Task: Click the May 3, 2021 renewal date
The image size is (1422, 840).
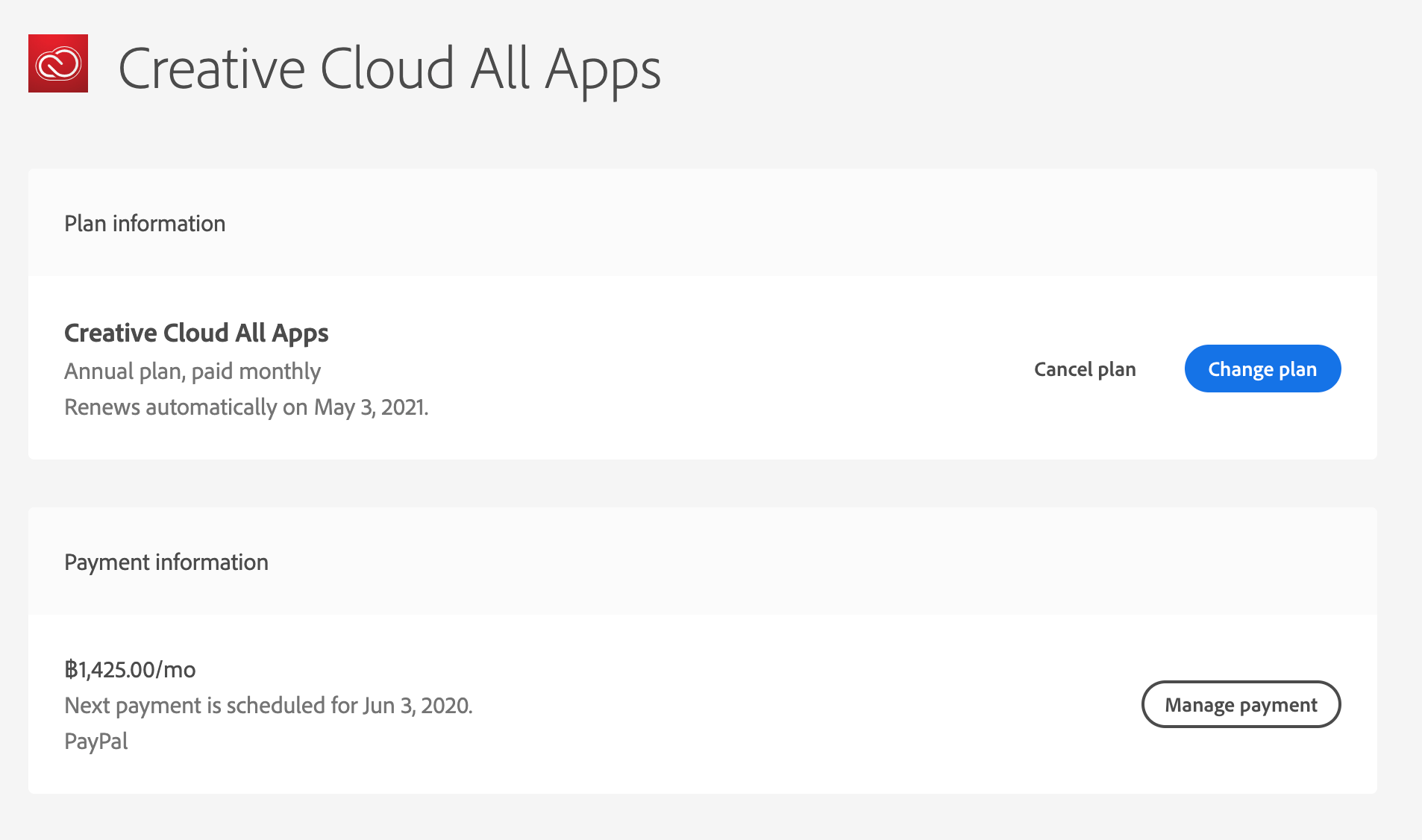Action: [x=370, y=407]
